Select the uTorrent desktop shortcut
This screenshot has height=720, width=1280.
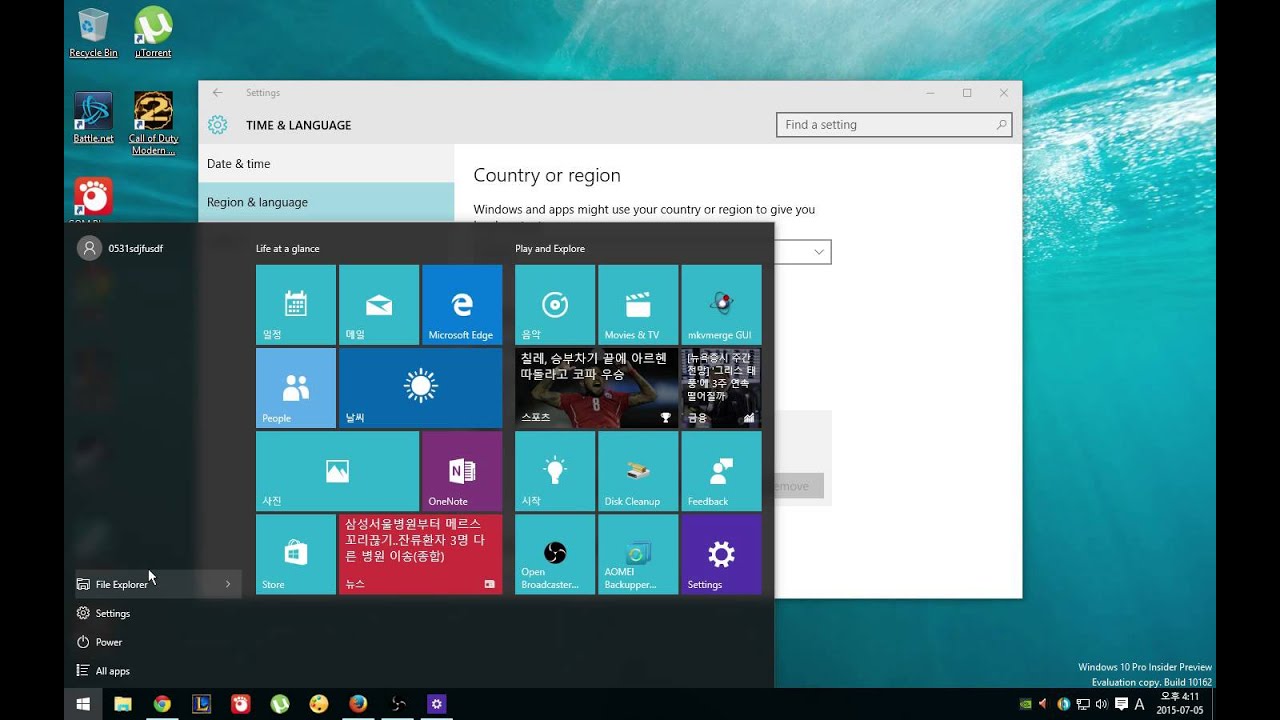(153, 33)
